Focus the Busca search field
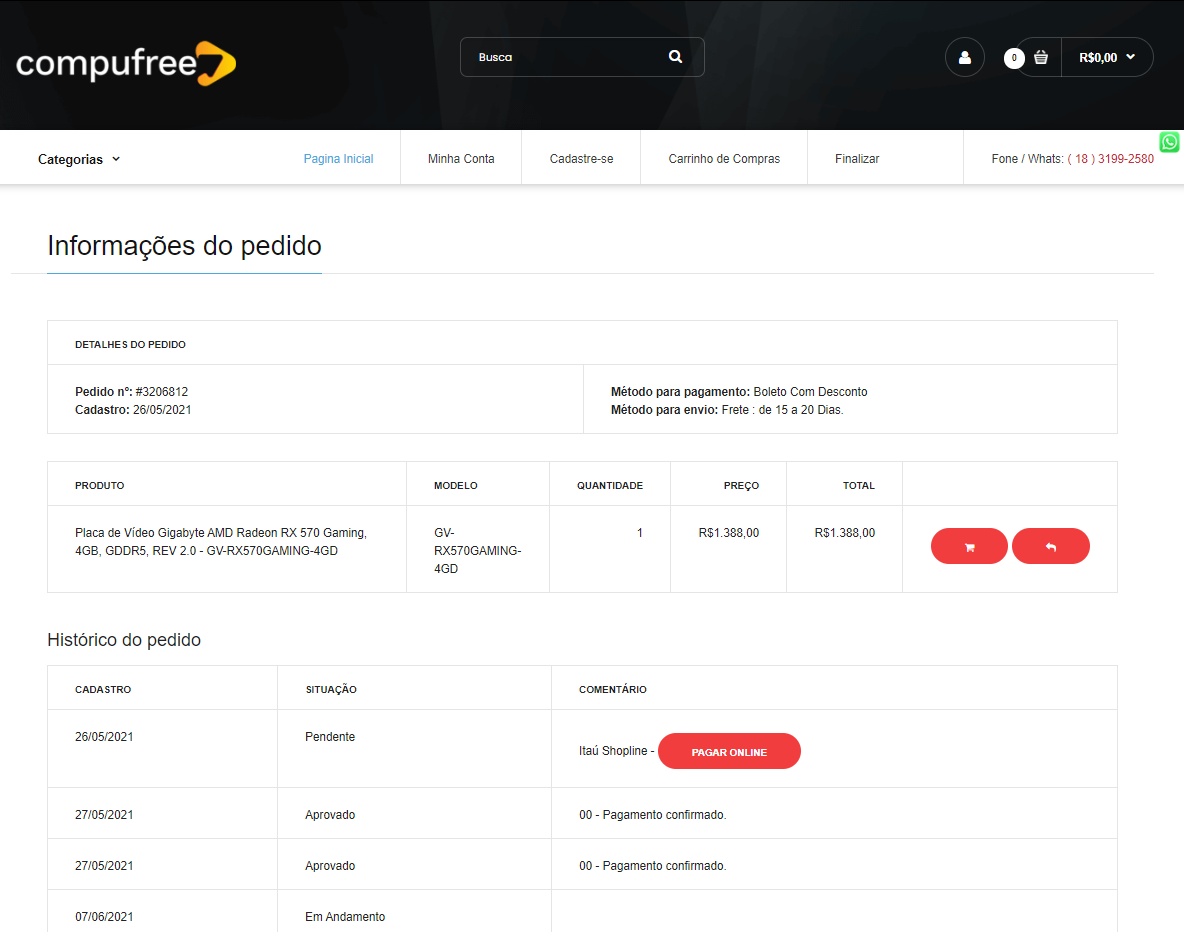 [x=581, y=57]
